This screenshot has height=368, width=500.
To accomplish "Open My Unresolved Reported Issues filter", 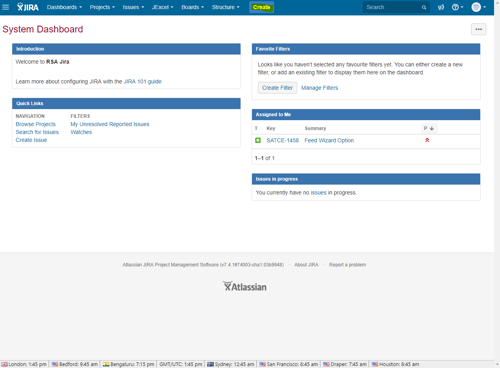I will click(110, 124).
